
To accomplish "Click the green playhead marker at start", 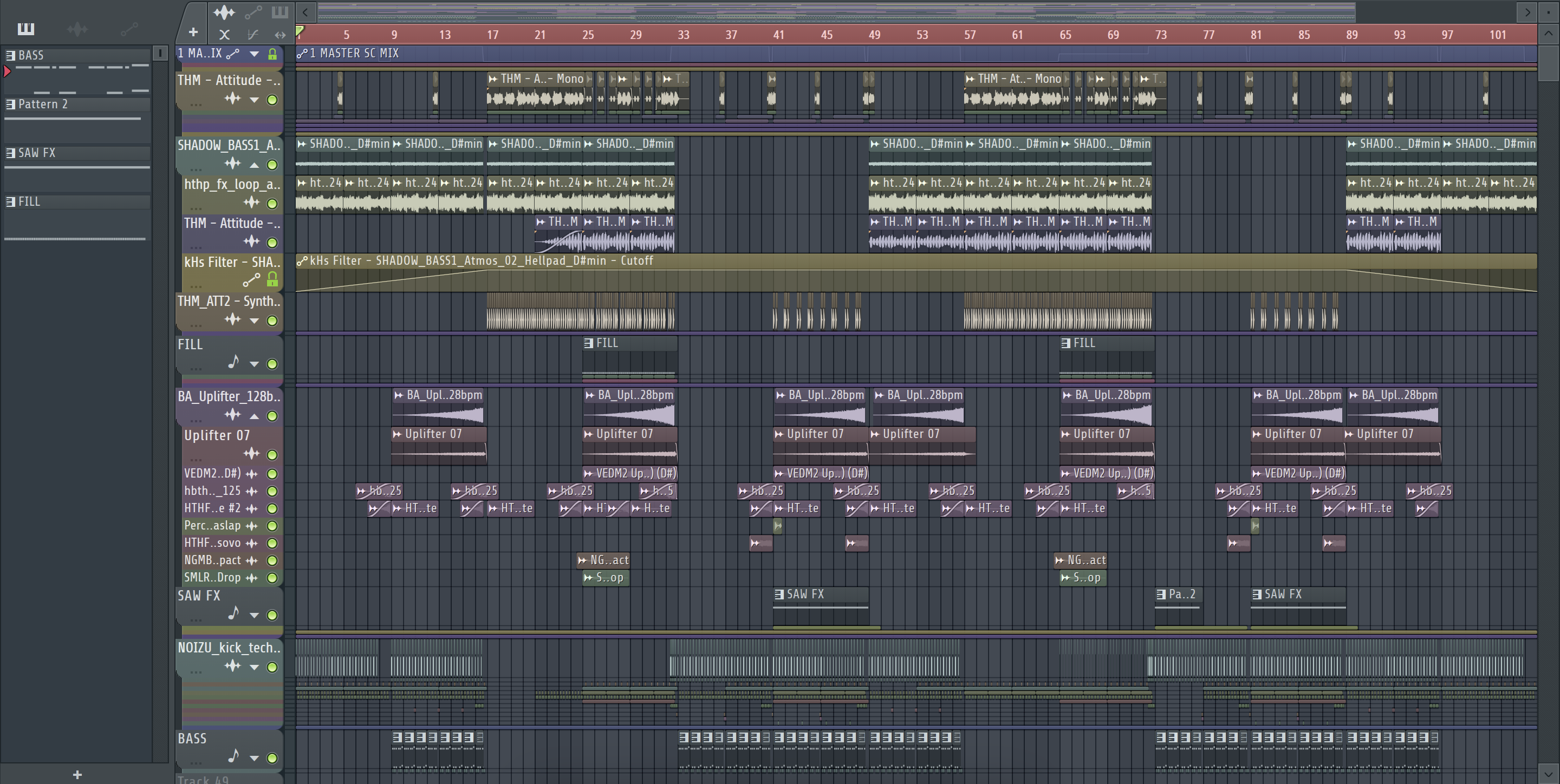I will click(x=300, y=30).
